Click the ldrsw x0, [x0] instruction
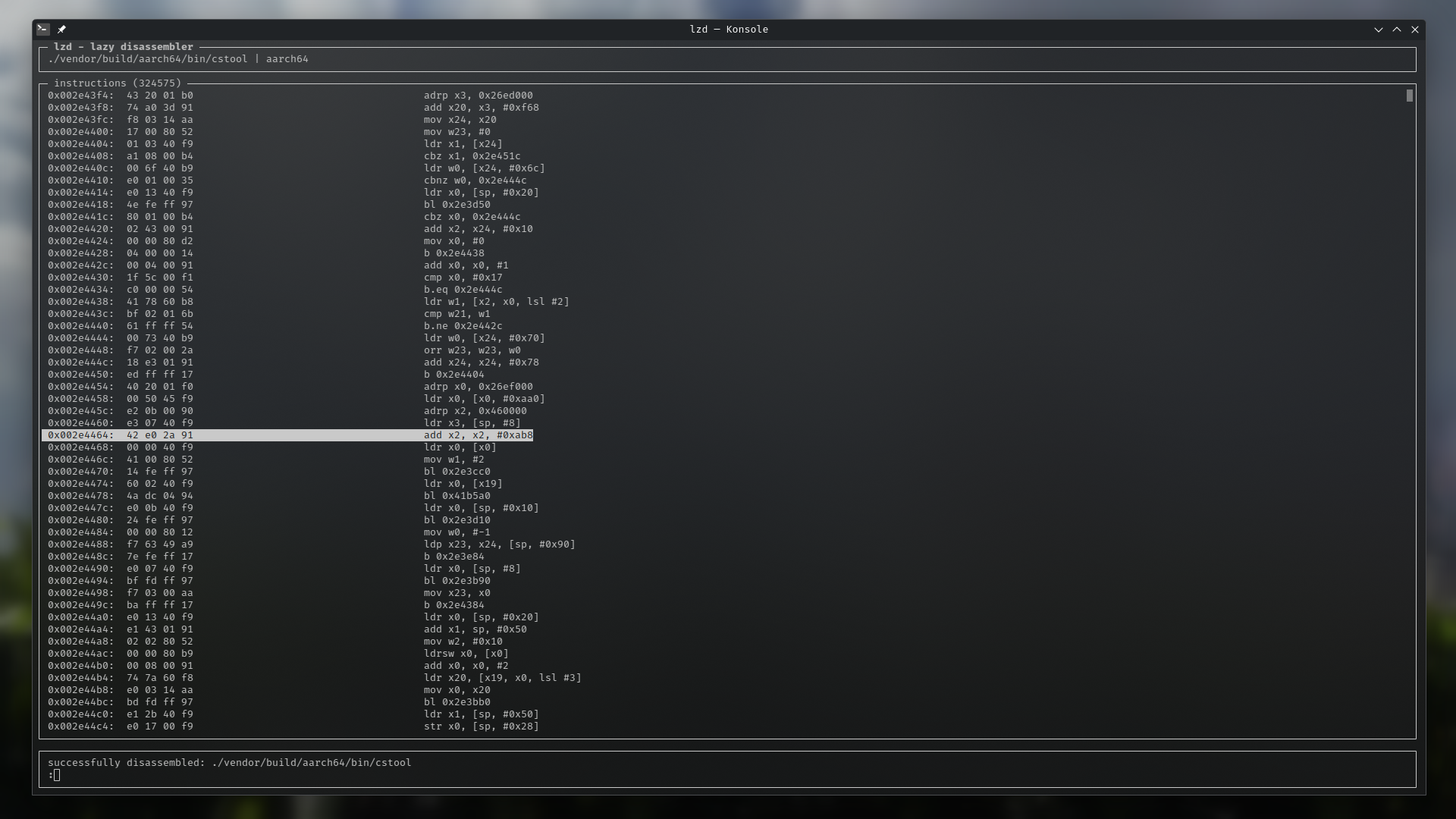 tap(466, 654)
